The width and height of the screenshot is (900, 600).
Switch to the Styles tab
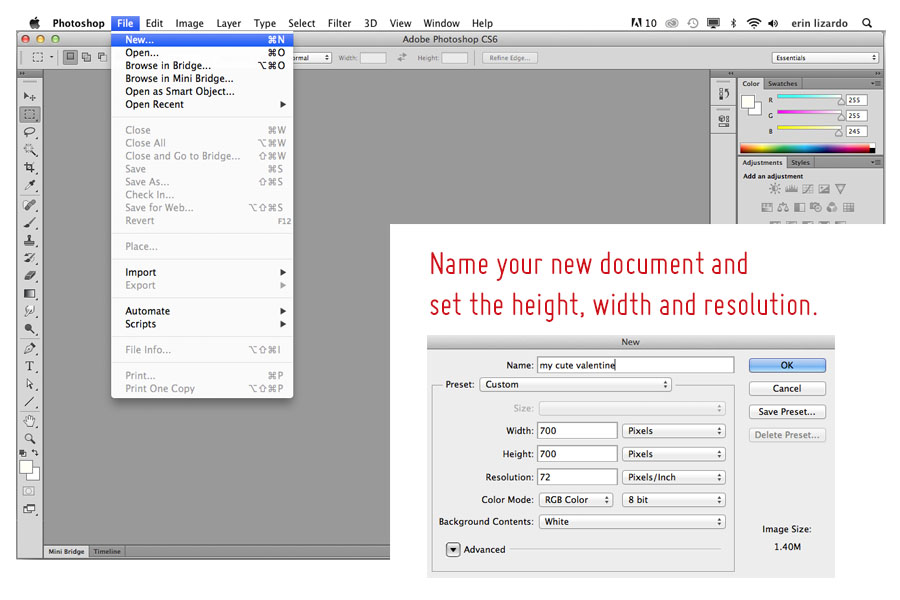[800, 163]
